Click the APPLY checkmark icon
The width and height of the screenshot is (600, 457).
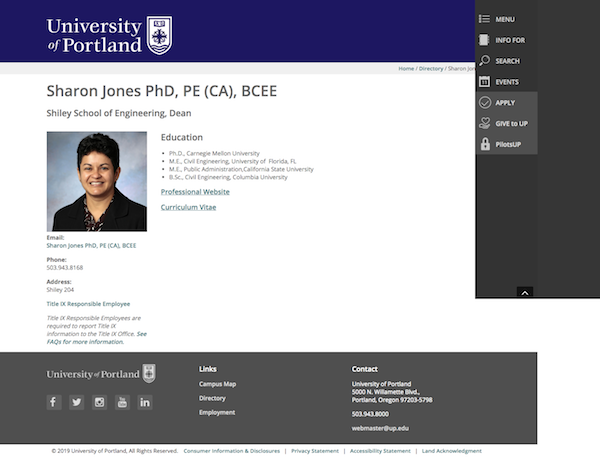tap(485, 103)
